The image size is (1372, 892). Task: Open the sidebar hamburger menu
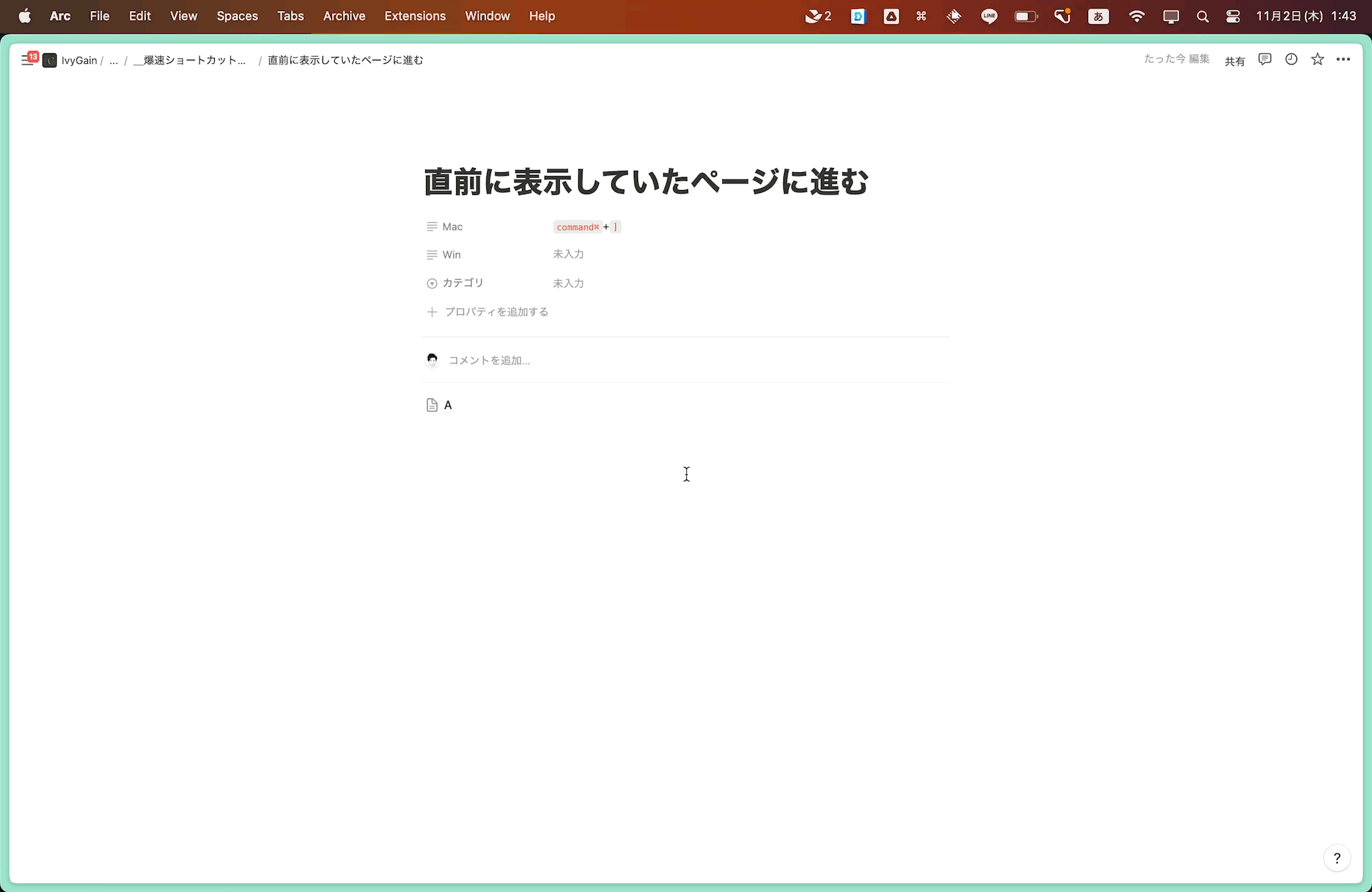point(27,60)
